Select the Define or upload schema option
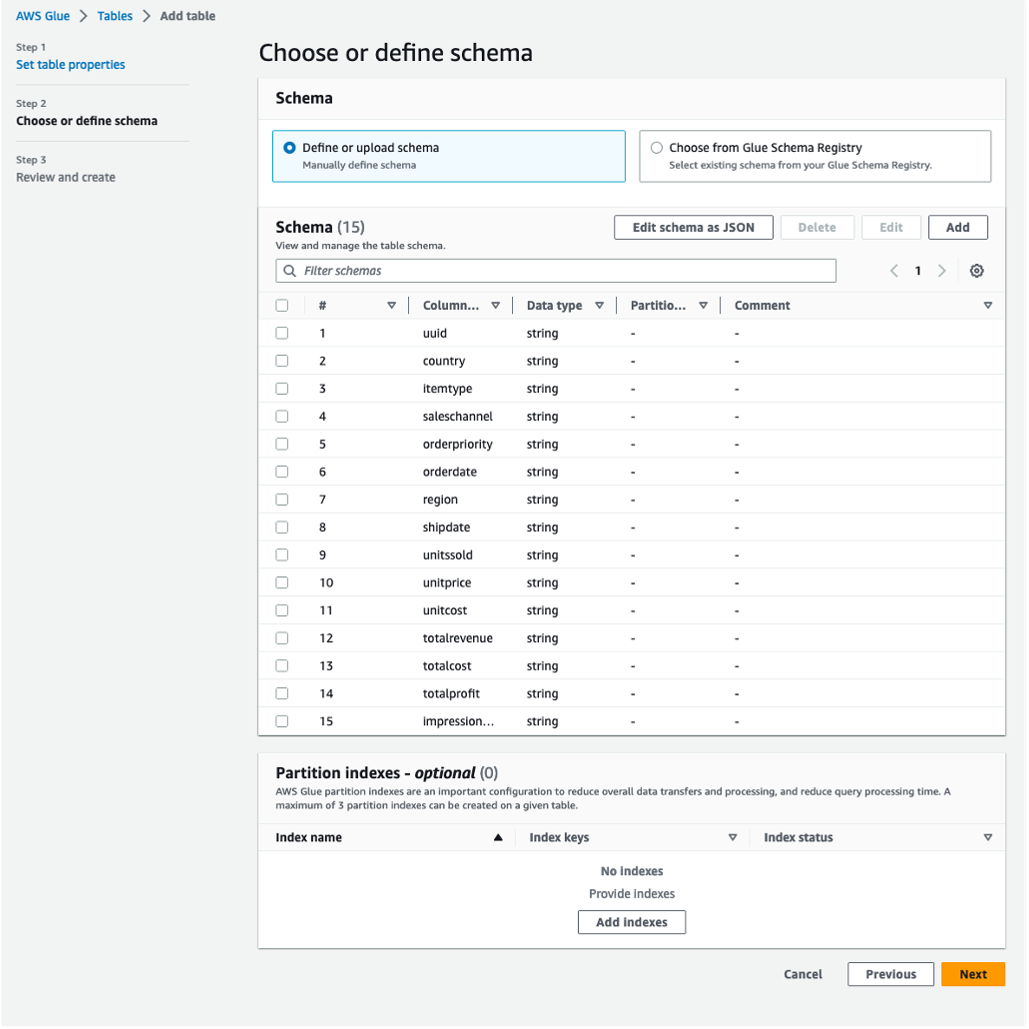 [x=449, y=156]
